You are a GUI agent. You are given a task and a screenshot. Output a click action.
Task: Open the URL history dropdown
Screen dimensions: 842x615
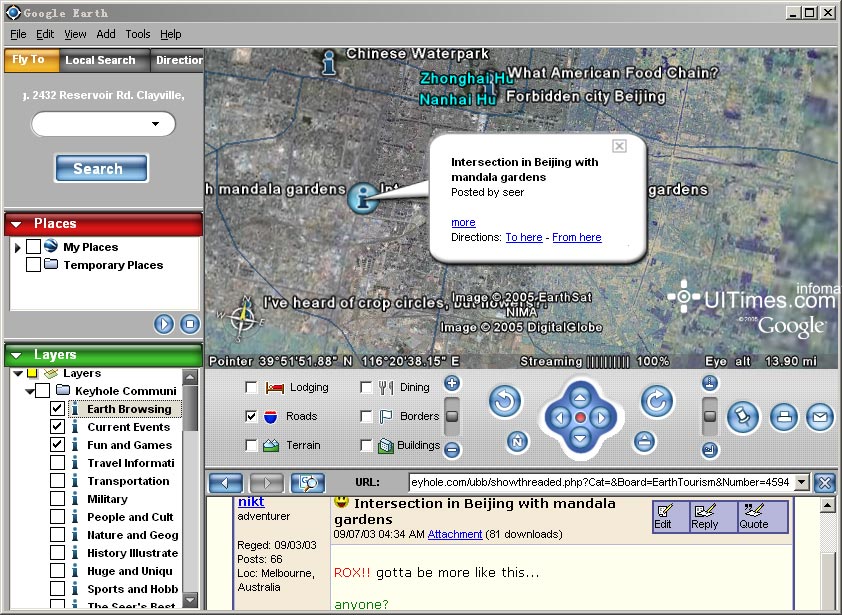click(802, 482)
